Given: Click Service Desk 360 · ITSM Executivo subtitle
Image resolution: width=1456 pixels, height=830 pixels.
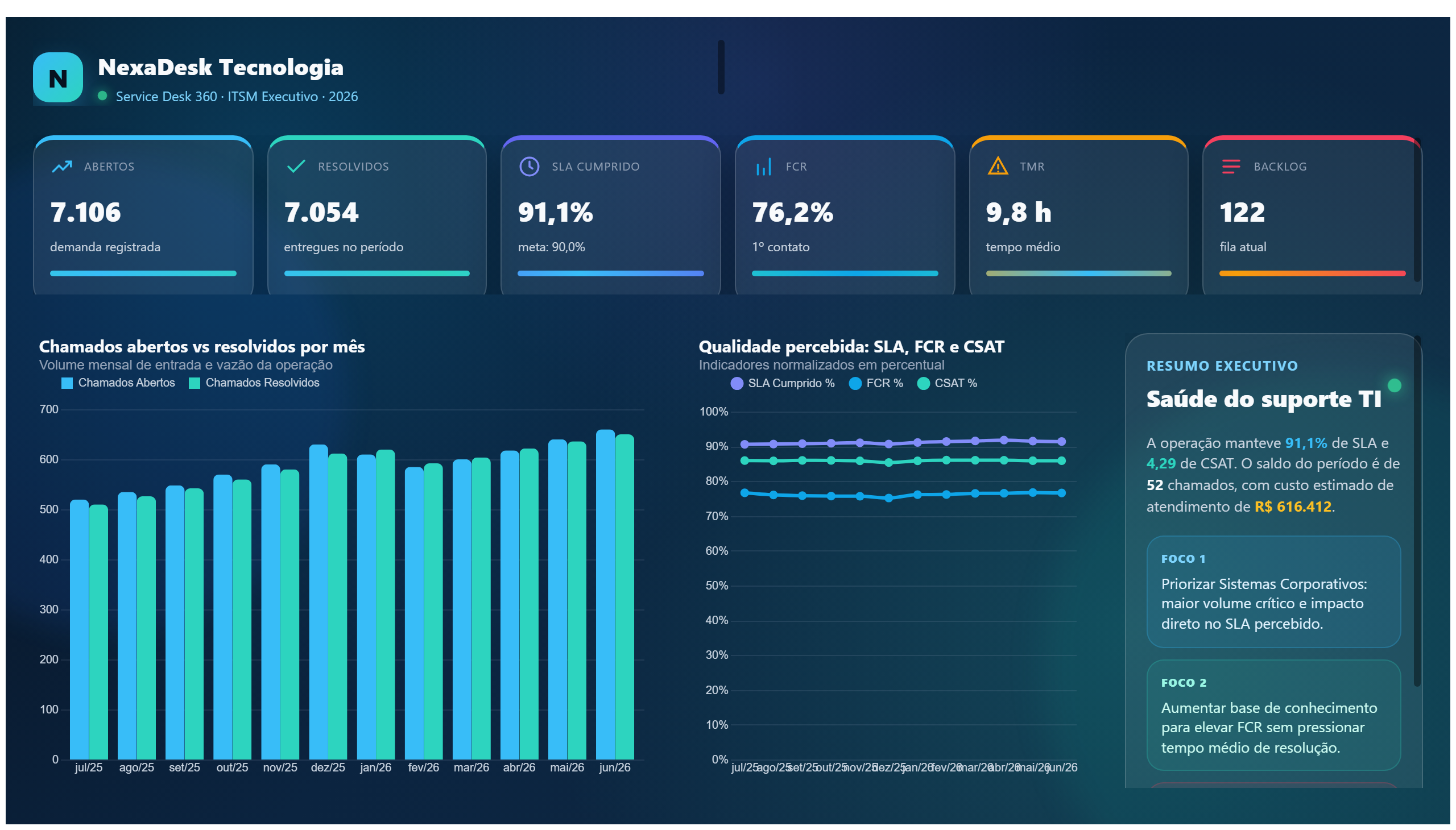Looking at the screenshot, I should click(x=237, y=96).
